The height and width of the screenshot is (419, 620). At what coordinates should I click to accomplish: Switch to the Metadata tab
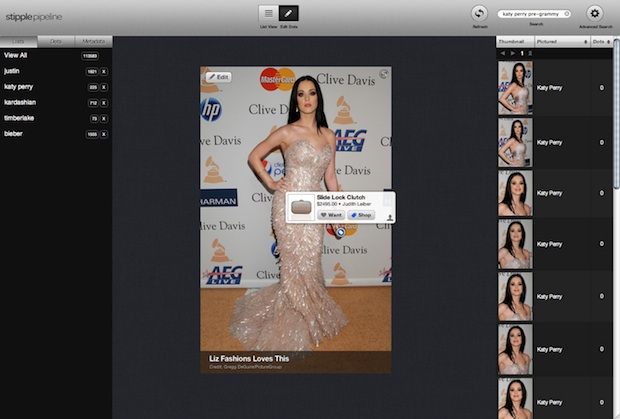(94, 41)
